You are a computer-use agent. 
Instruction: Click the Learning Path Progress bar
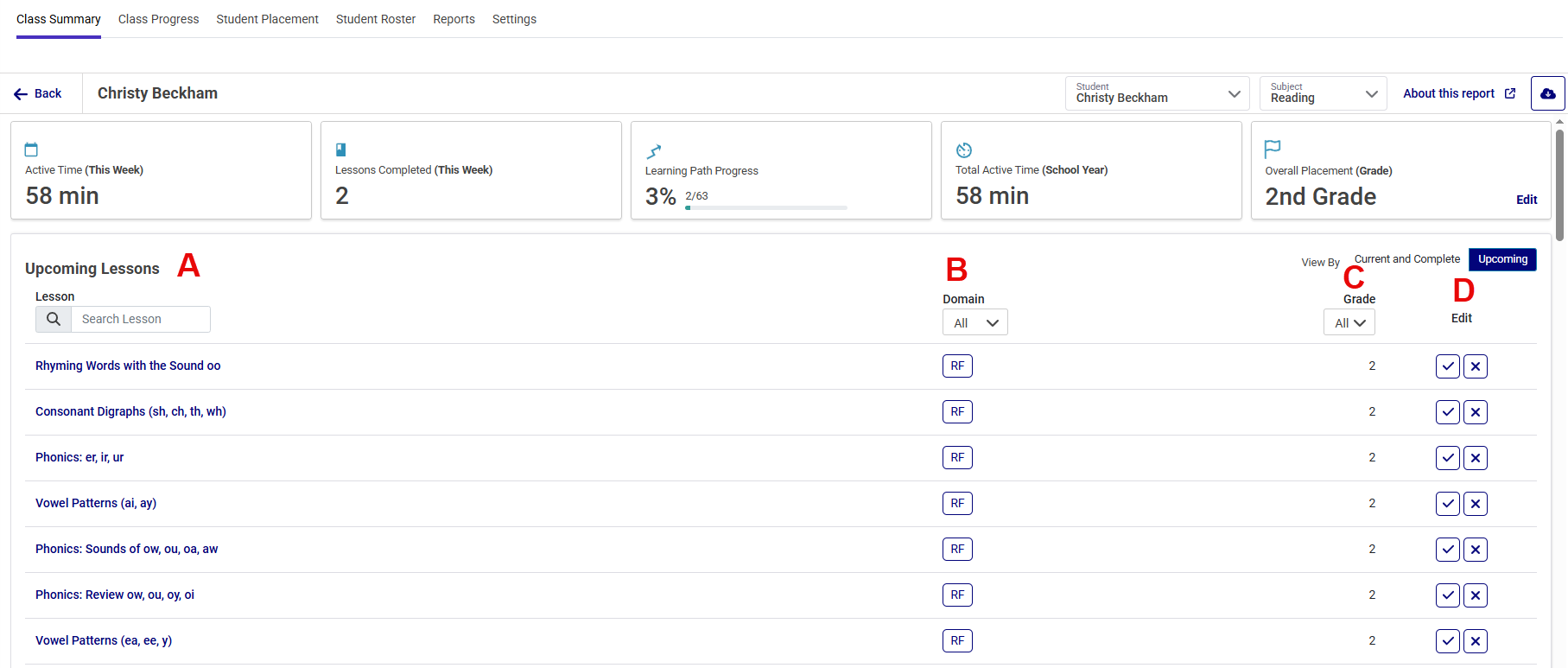click(x=765, y=207)
